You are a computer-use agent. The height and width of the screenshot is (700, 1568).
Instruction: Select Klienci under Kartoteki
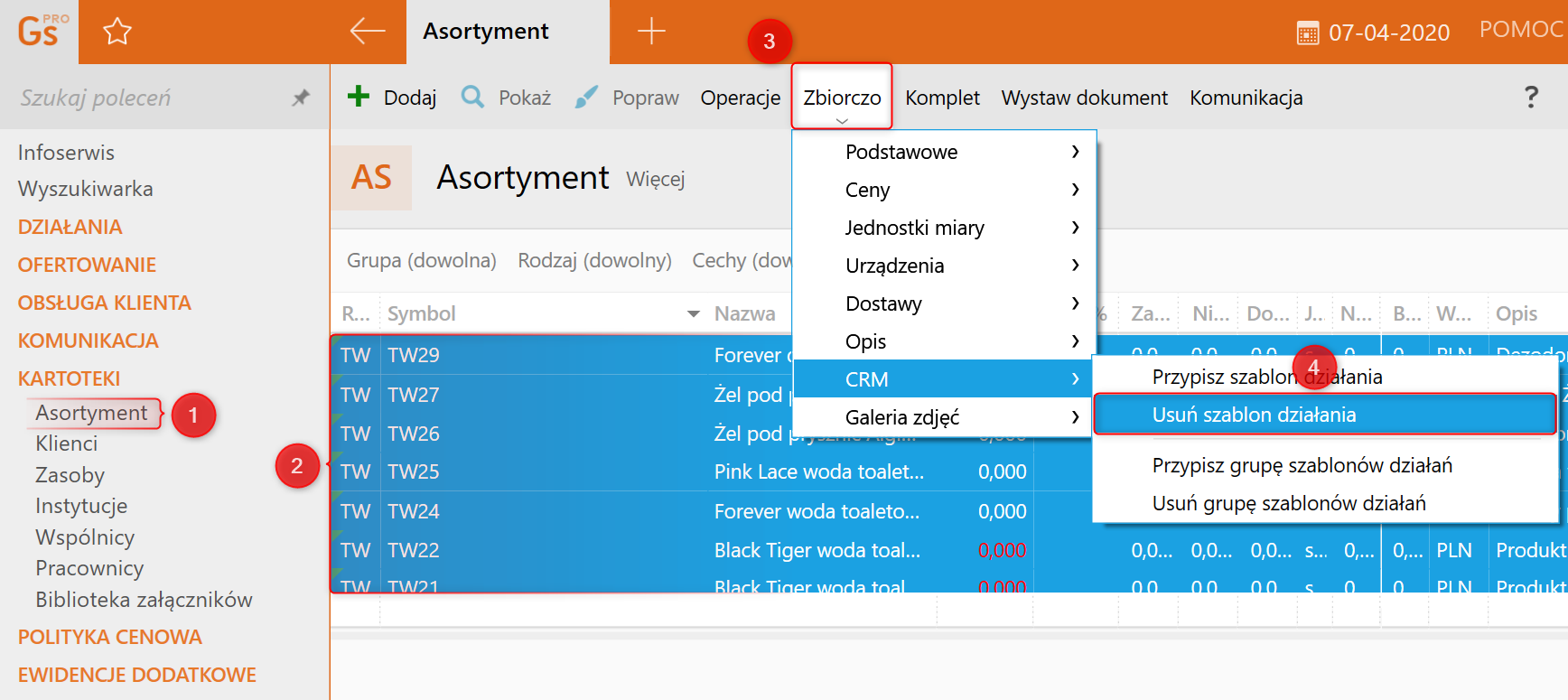coord(67,443)
